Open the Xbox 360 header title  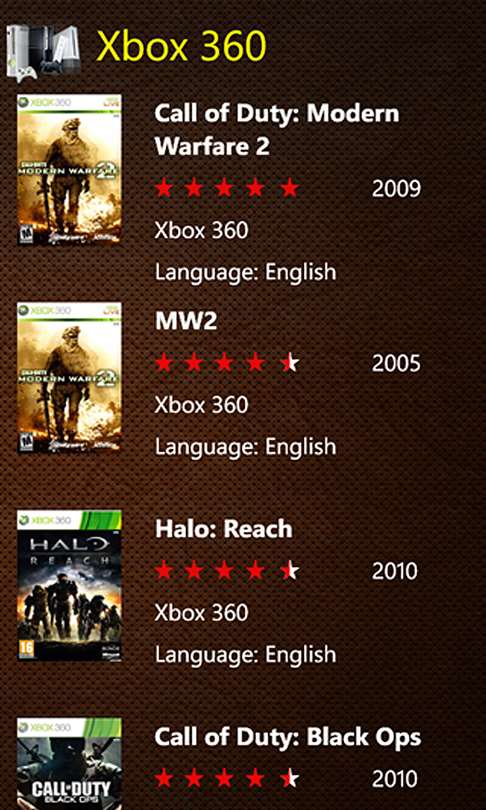181,46
